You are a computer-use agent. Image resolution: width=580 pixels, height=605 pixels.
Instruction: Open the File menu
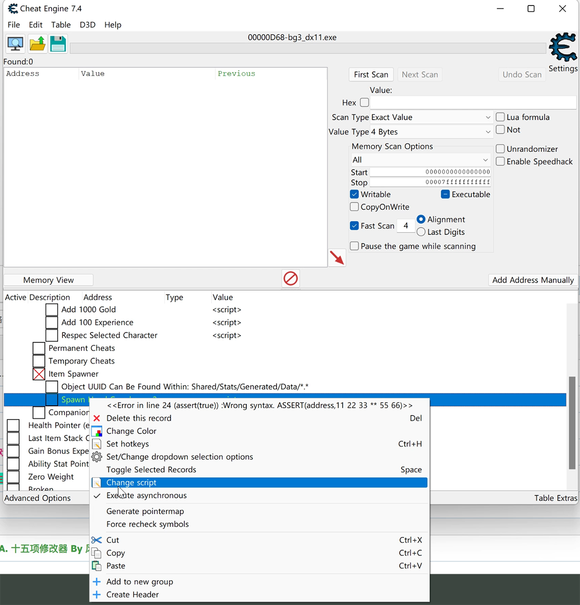(x=14, y=25)
